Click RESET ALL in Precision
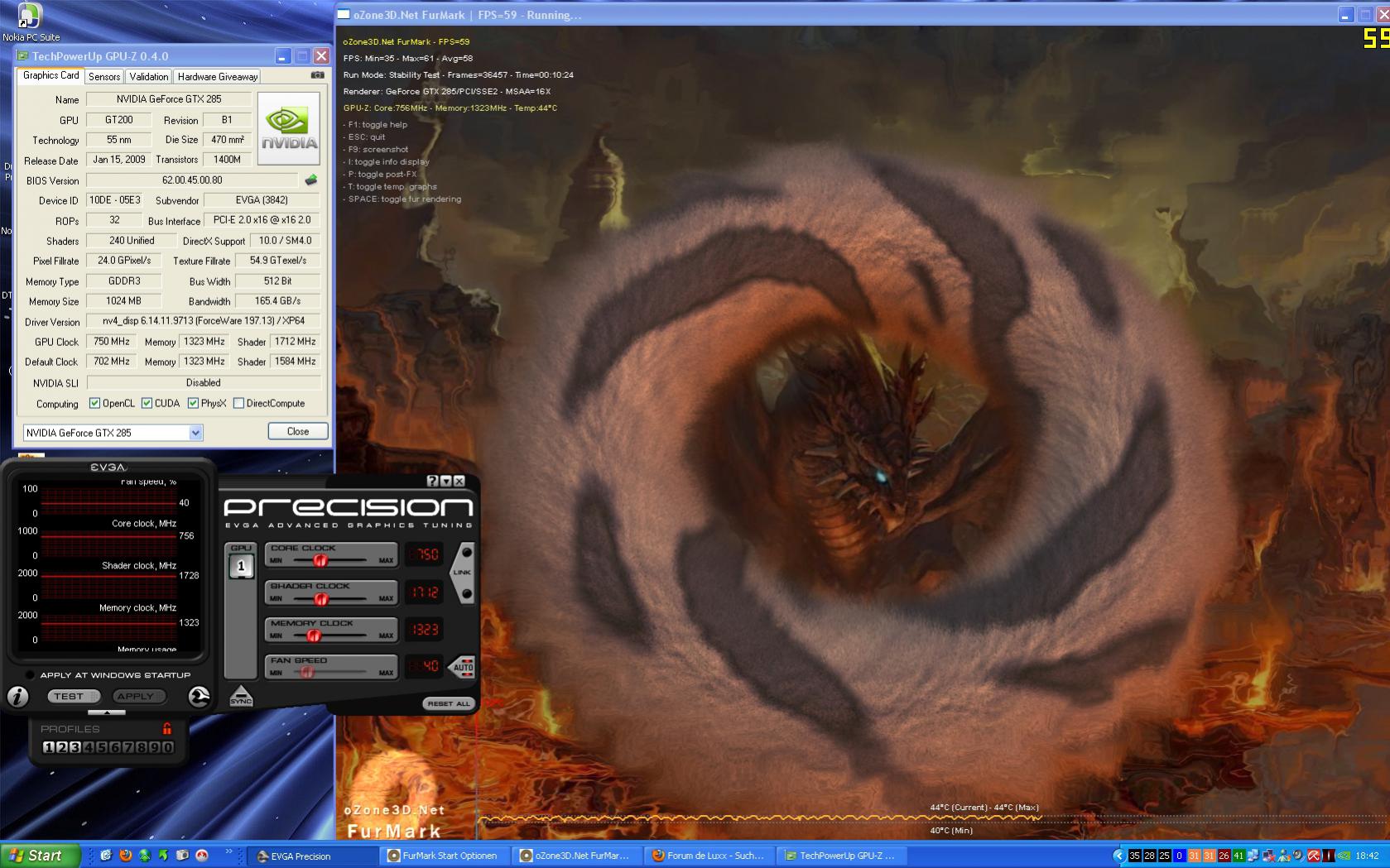The width and height of the screenshot is (1390, 868). pyautogui.click(x=449, y=703)
